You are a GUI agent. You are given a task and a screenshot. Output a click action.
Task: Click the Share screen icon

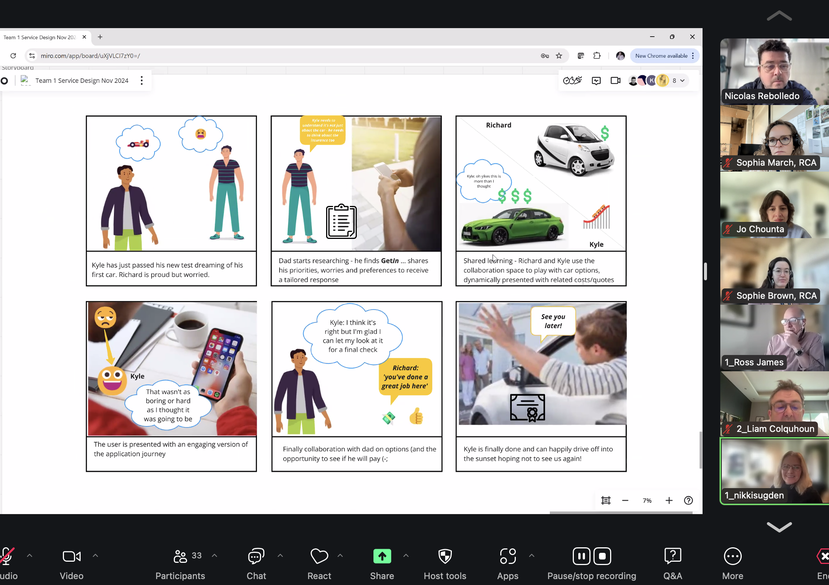(x=382, y=557)
